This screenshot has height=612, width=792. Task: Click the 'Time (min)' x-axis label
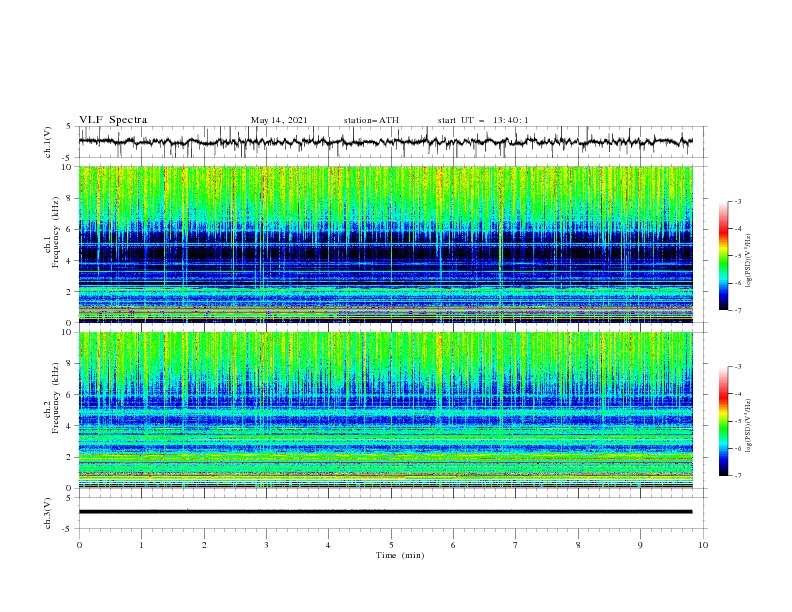pos(400,555)
